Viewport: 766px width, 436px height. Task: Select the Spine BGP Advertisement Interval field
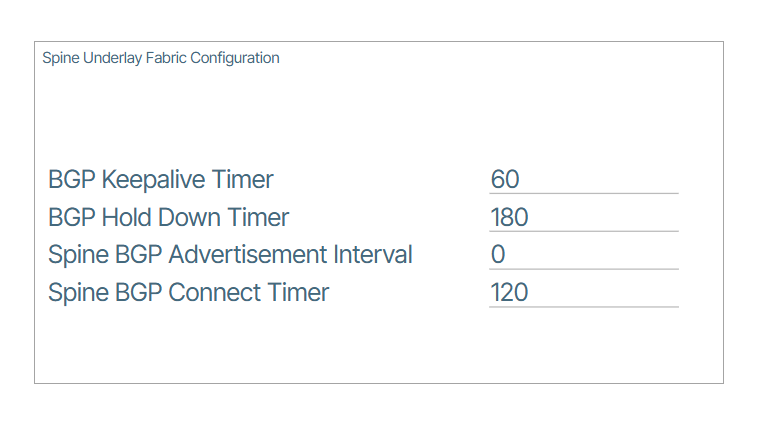583,255
